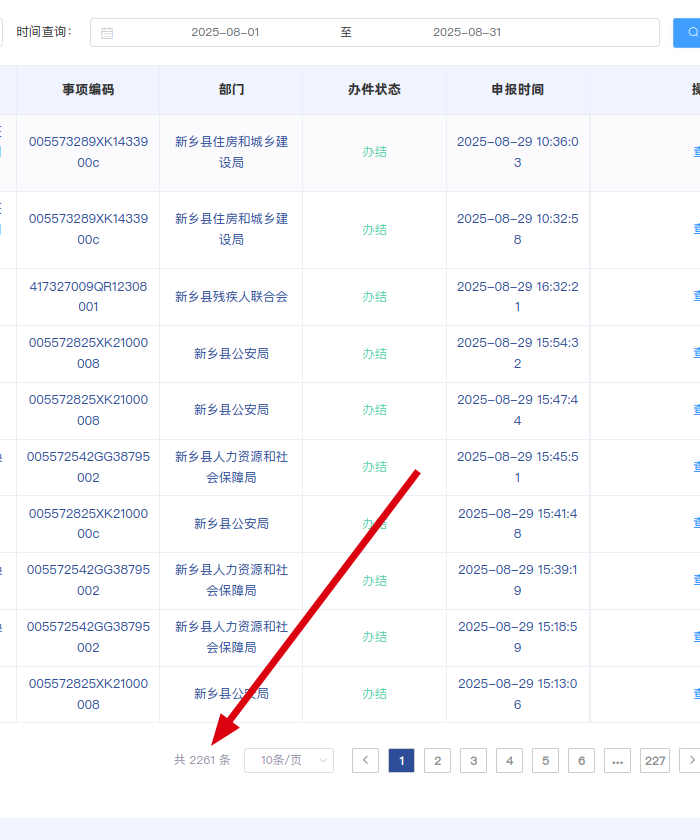700x840 pixels.
Task: Edit the end date 2025-08-31
Action: (466, 33)
